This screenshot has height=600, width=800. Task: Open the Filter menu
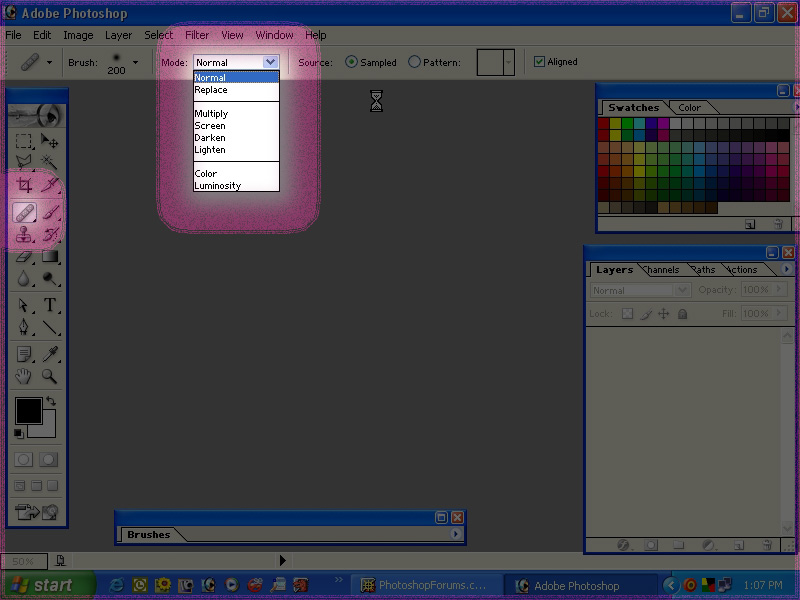tap(197, 35)
